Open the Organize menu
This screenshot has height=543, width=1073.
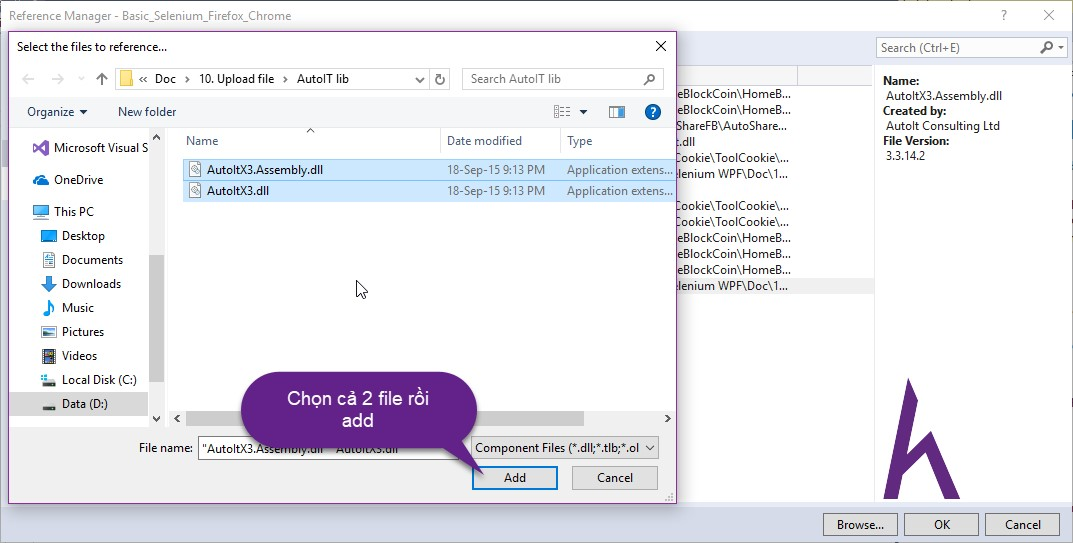click(57, 112)
